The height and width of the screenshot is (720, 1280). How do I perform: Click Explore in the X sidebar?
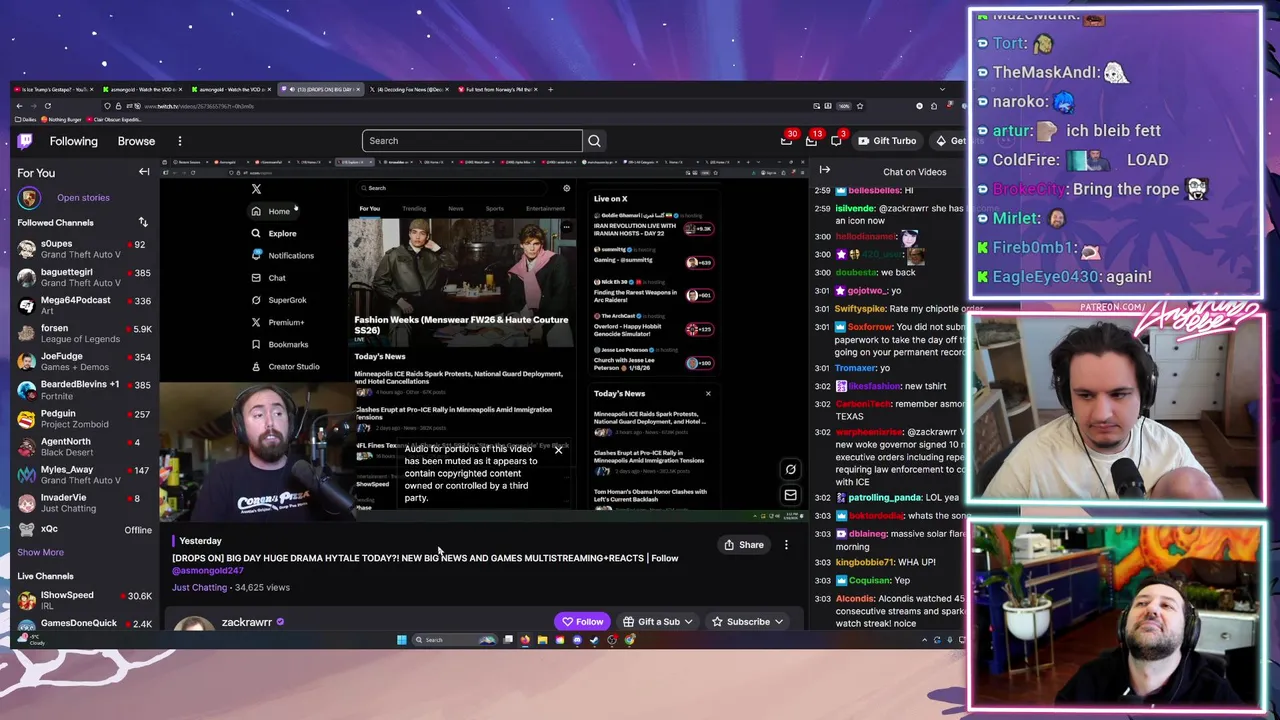[x=274, y=234]
